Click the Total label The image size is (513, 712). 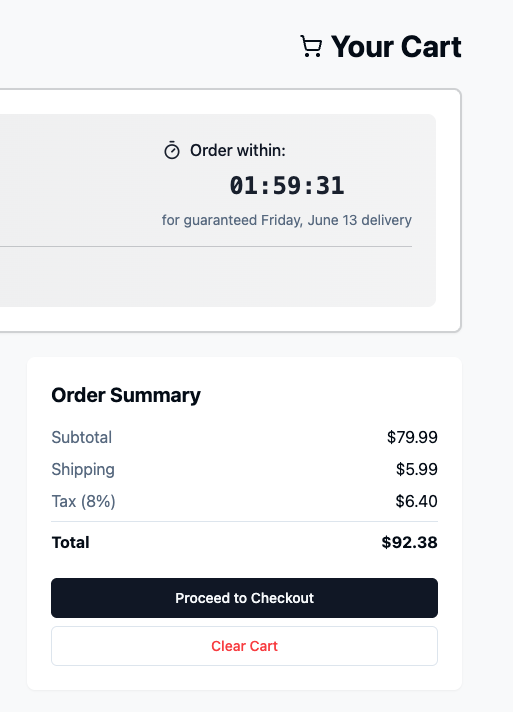coord(70,542)
